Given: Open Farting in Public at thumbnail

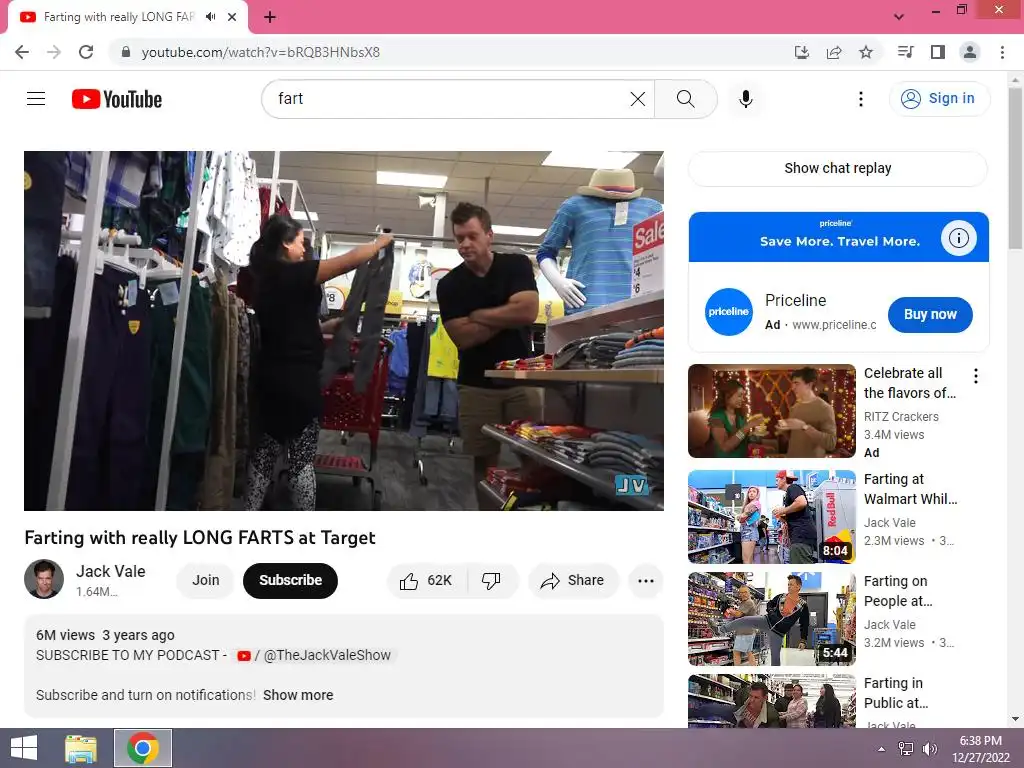Looking at the screenshot, I should [x=772, y=701].
